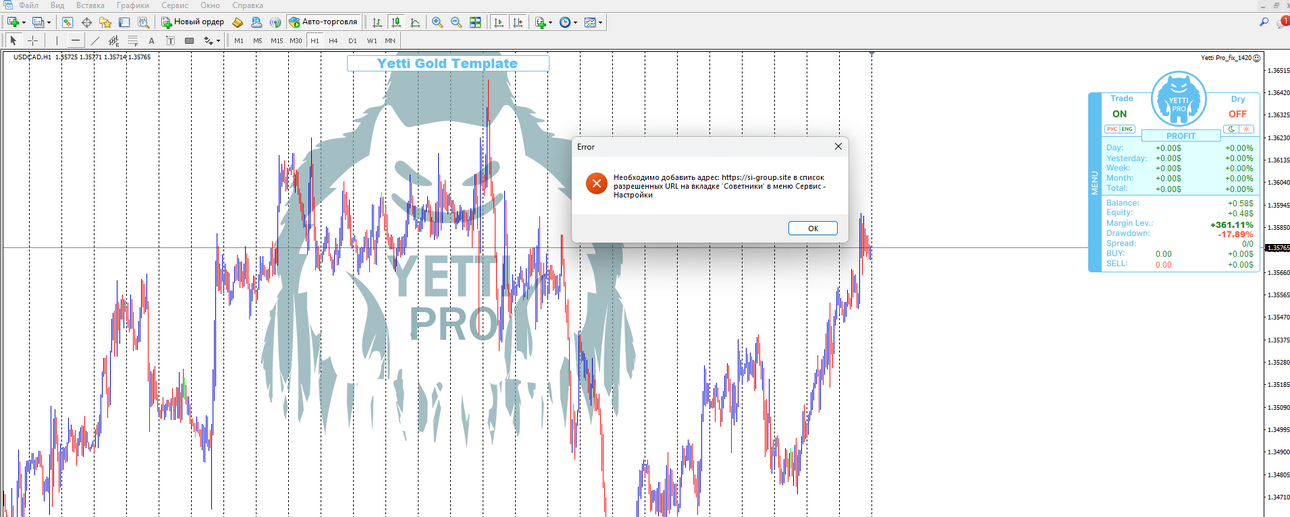Toggle Auto-trading (Авто-торговля)
1290x517 pixels.
point(323,22)
